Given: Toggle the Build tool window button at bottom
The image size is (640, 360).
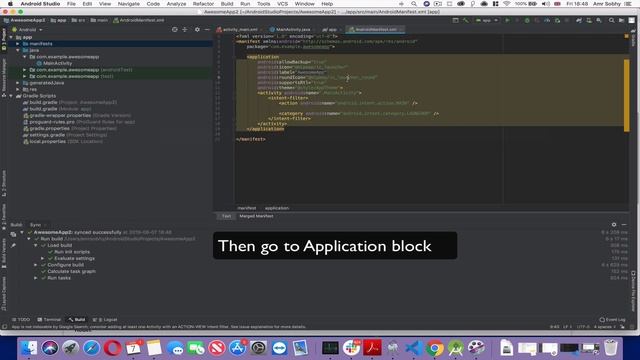Looking at the screenshot, I should click(77, 320).
